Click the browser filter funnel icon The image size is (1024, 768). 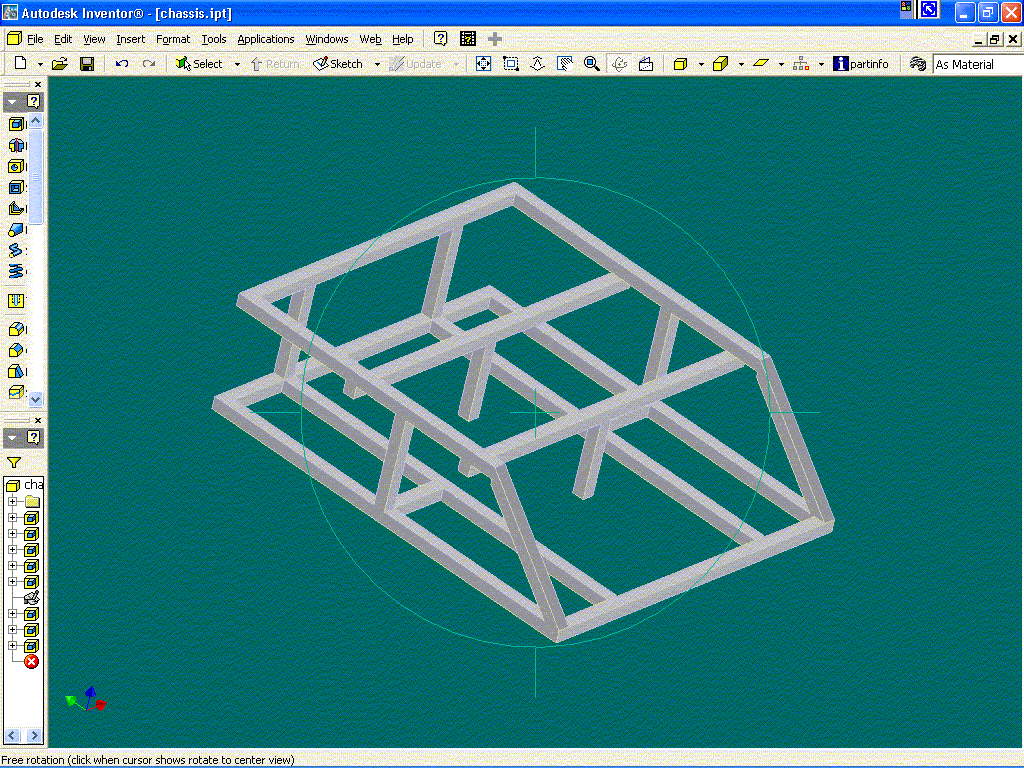(14, 462)
